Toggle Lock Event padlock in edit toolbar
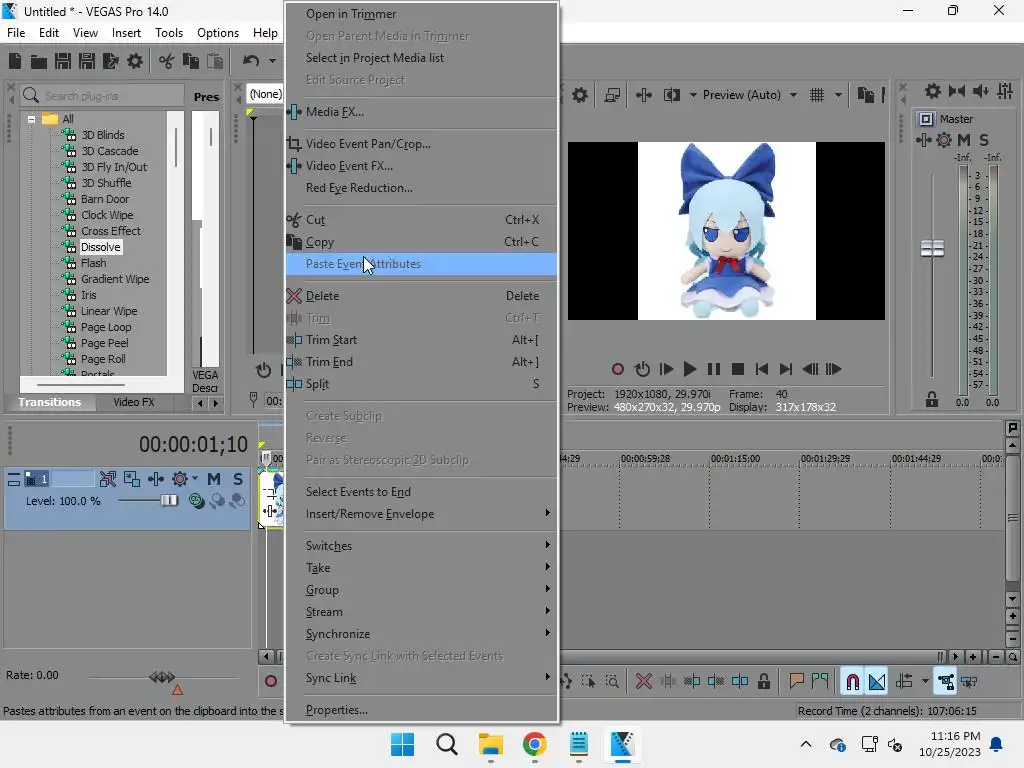Viewport: 1024px width, 768px height. click(x=764, y=682)
